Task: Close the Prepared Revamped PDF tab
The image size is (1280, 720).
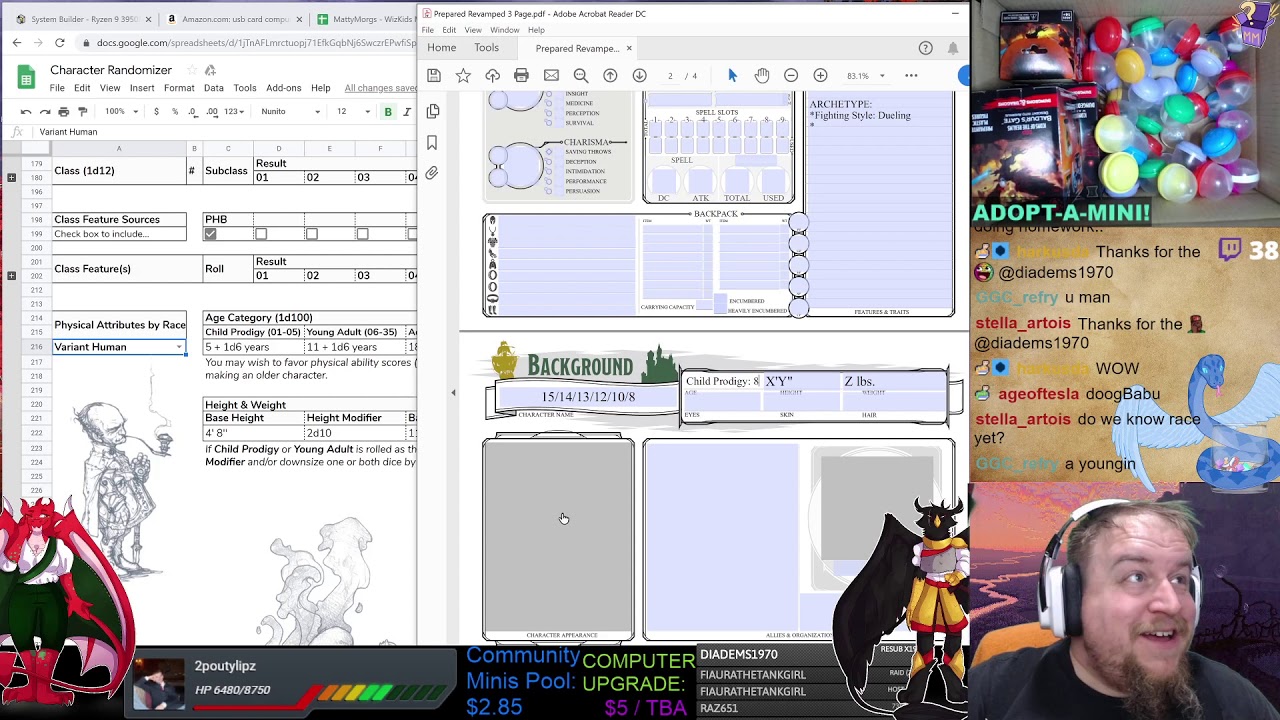Action: click(629, 48)
